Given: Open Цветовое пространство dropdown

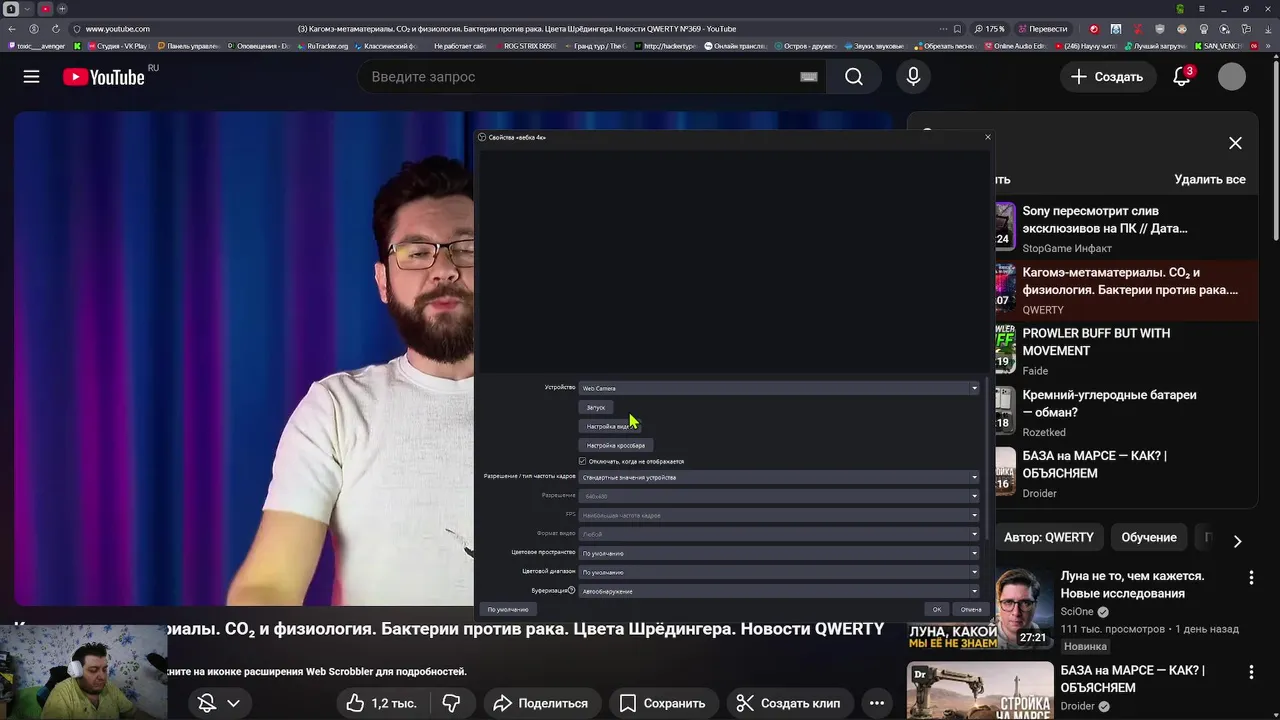Looking at the screenshot, I should (x=779, y=553).
